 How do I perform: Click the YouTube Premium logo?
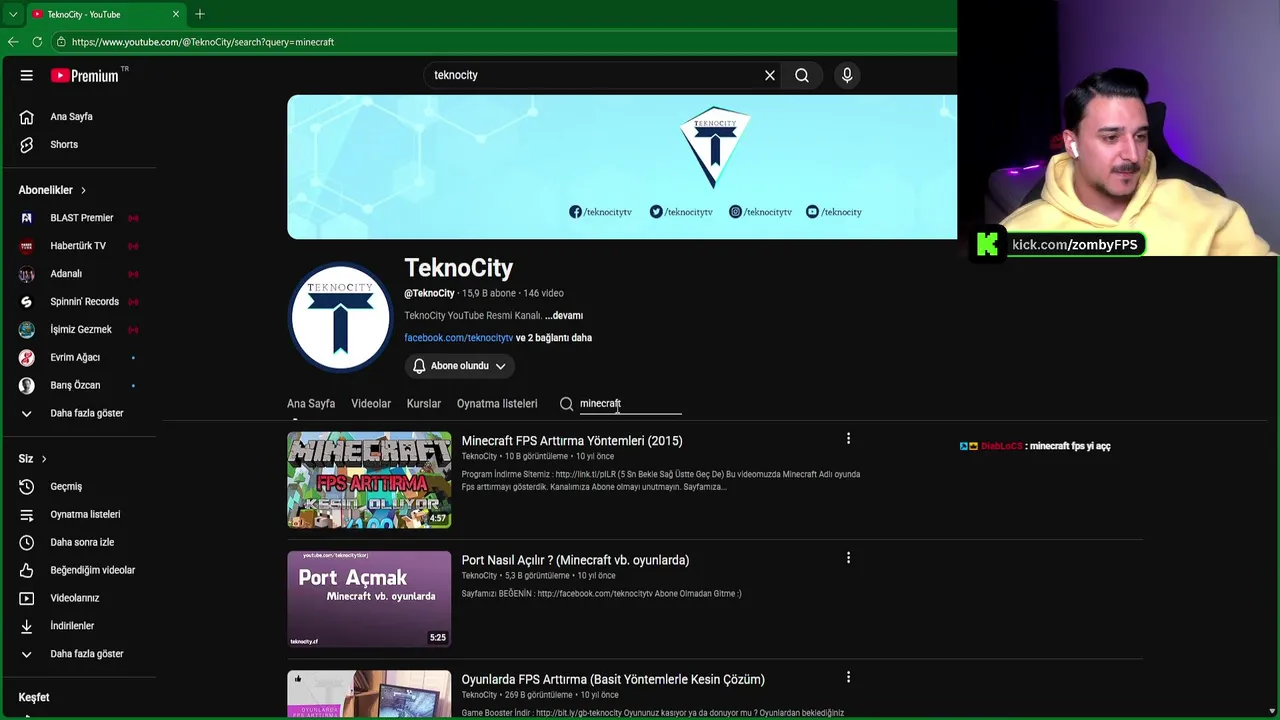pyautogui.click(x=85, y=75)
